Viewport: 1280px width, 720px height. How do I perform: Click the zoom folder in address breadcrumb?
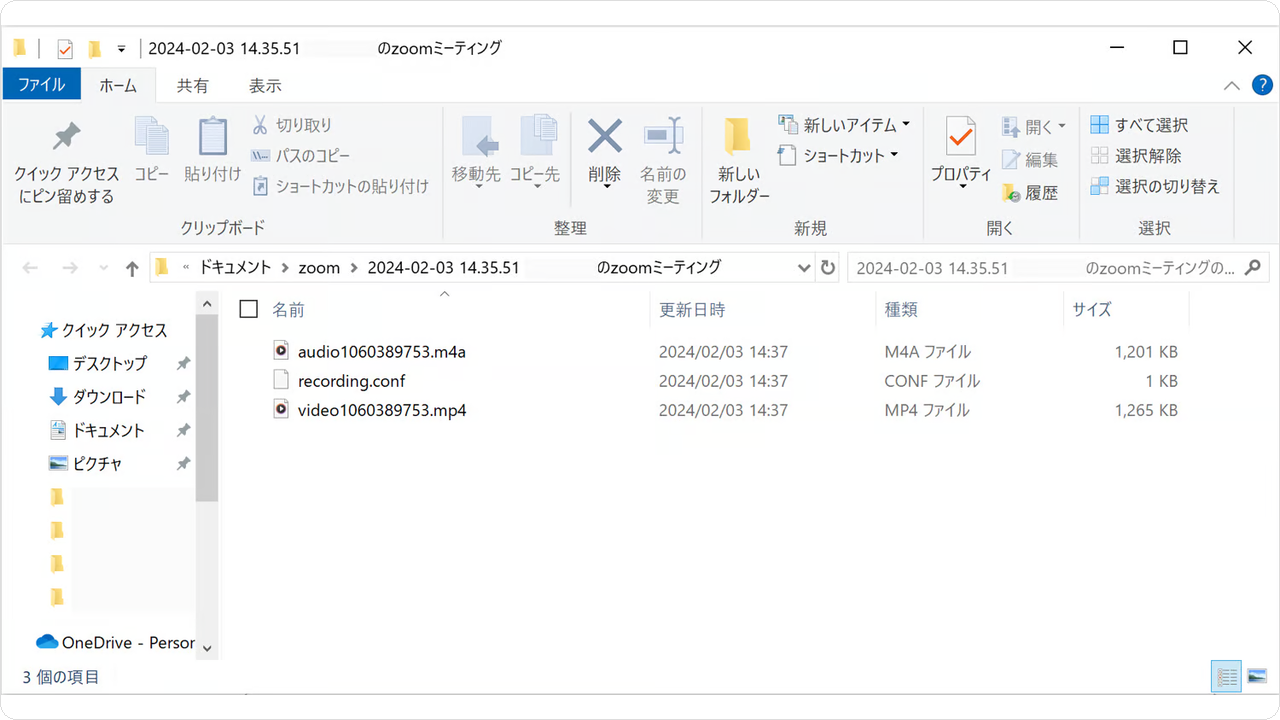point(320,268)
